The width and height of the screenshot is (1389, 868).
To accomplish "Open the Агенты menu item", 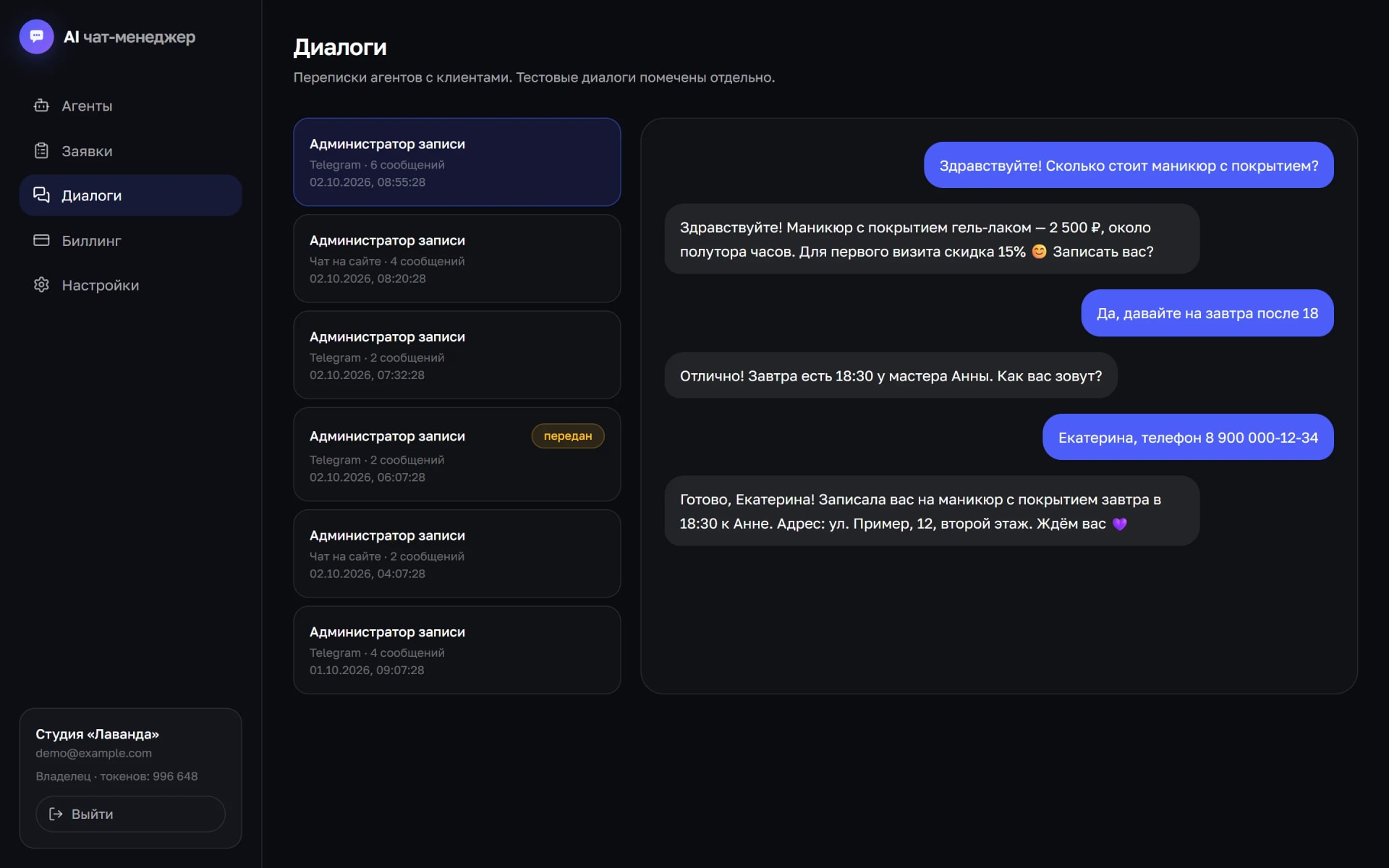I will click(130, 106).
